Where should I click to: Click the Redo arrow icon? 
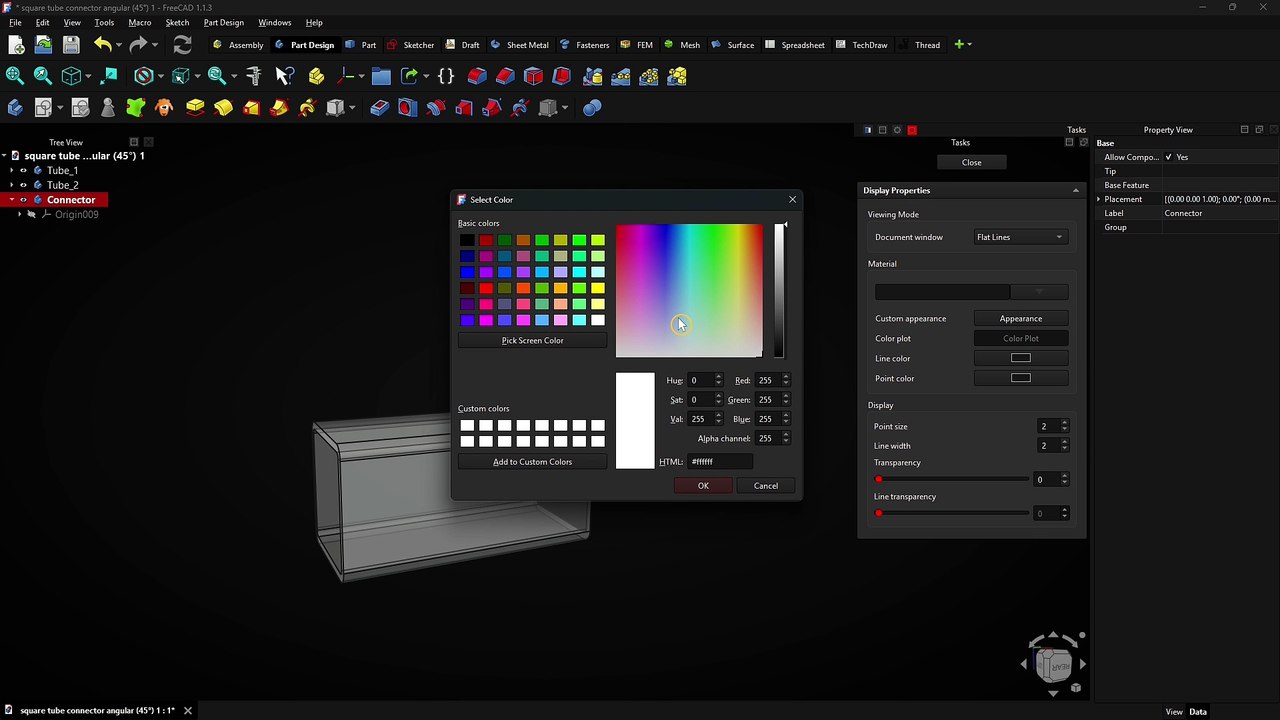(x=138, y=45)
